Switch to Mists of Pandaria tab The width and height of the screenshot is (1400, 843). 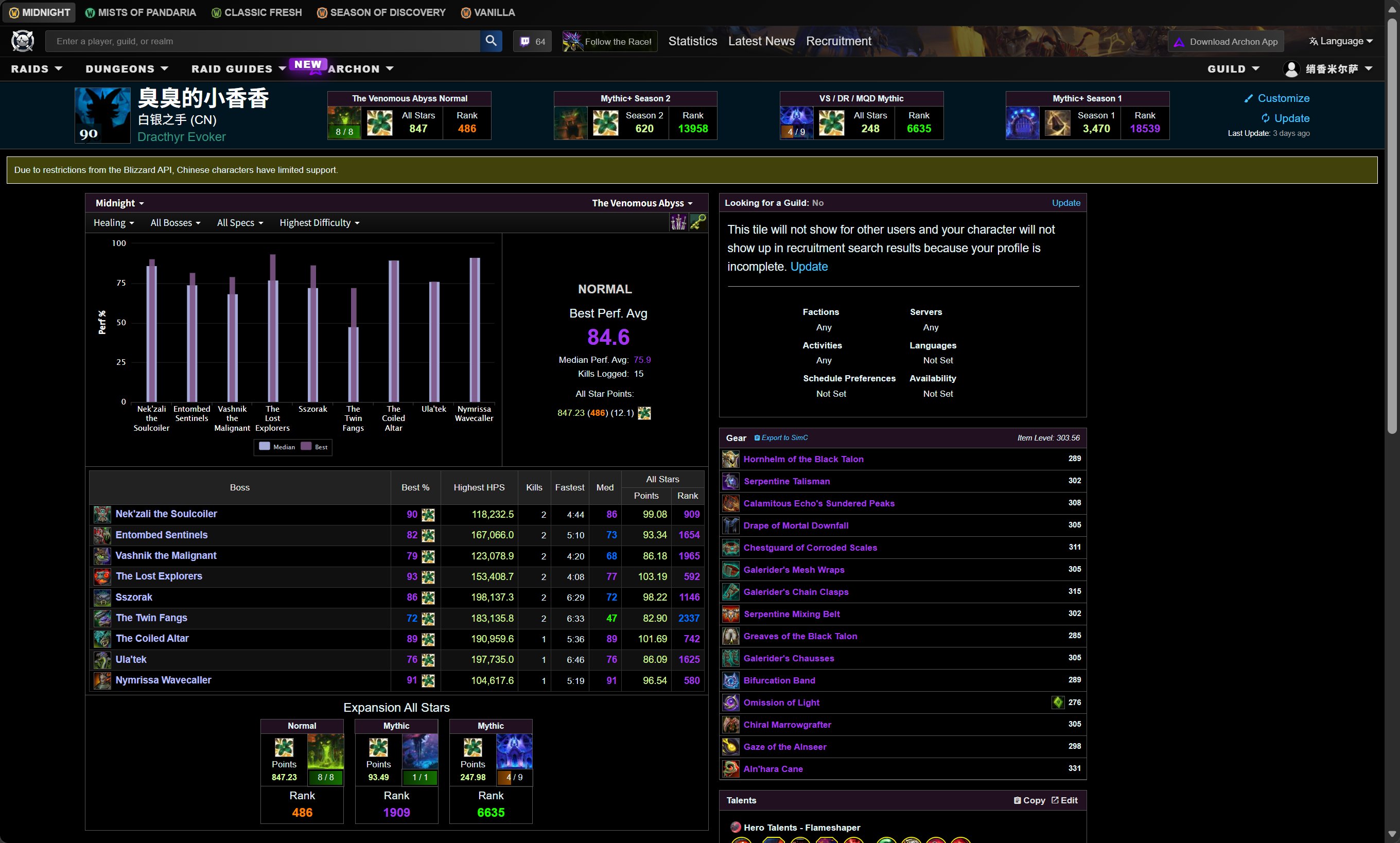(141, 12)
